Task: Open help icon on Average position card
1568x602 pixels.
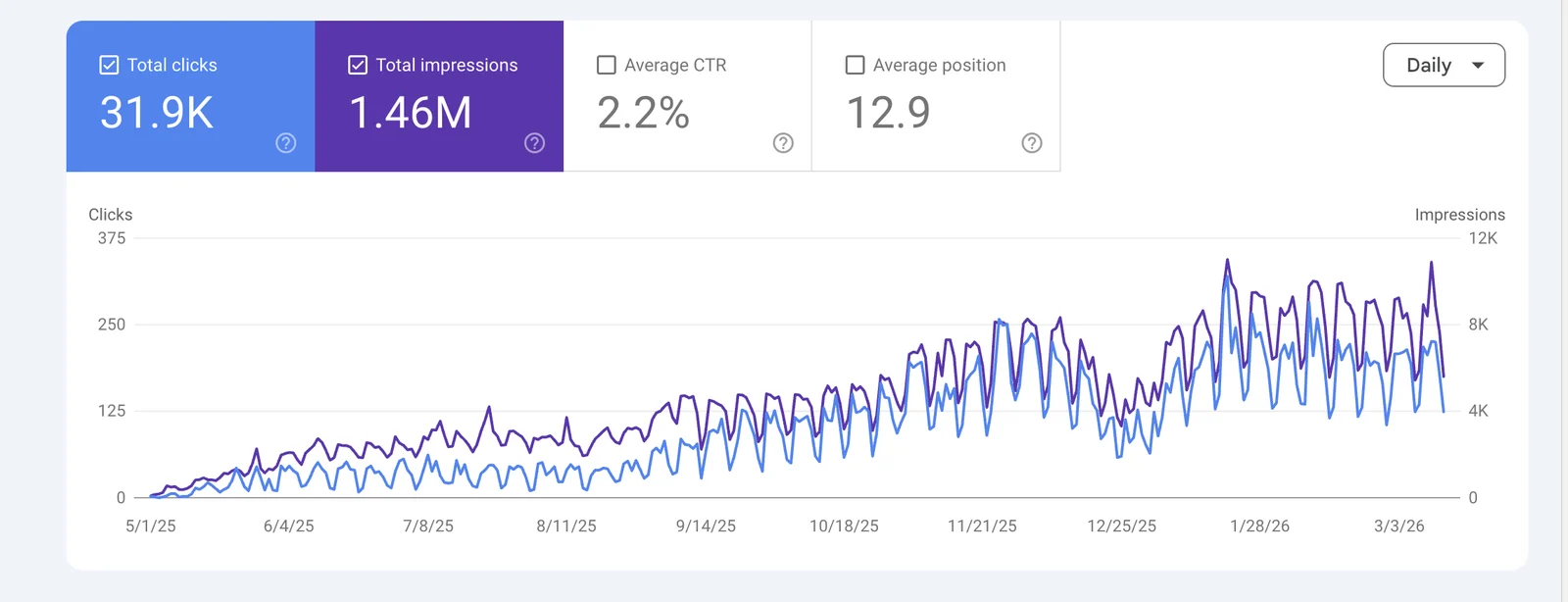Action: [1032, 143]
